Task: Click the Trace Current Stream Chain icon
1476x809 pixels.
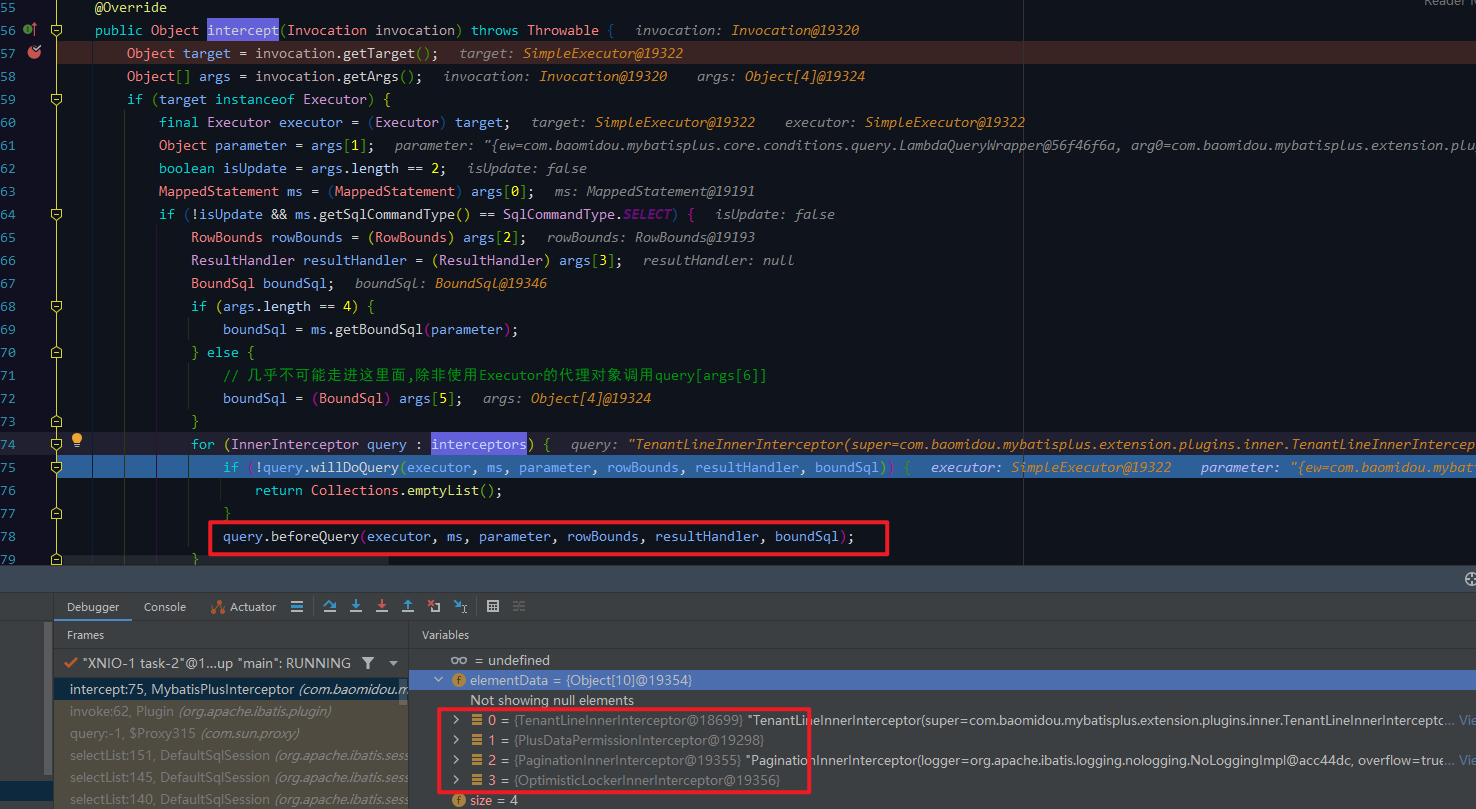Action: [519, 606]
